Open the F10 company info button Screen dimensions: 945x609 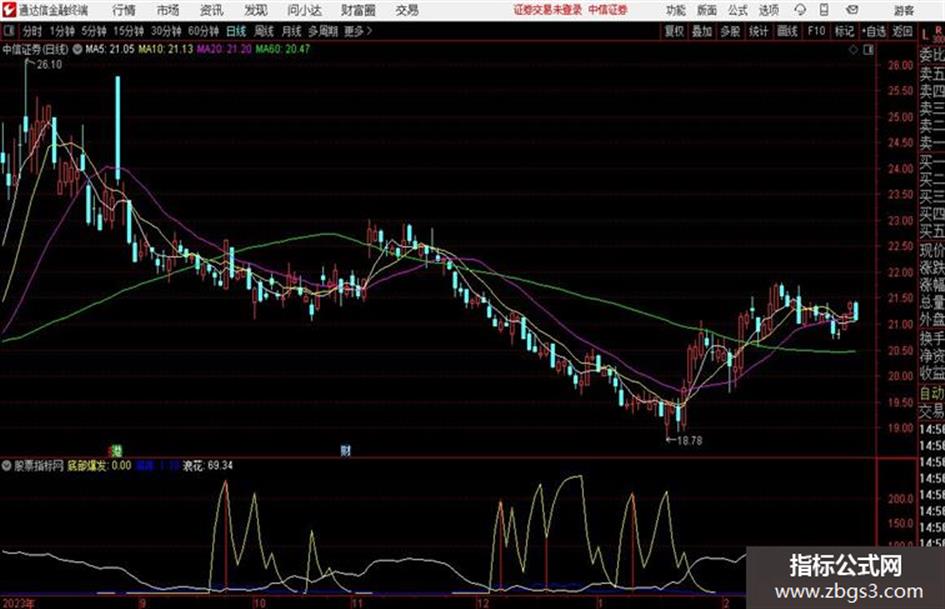click(817, 31)
